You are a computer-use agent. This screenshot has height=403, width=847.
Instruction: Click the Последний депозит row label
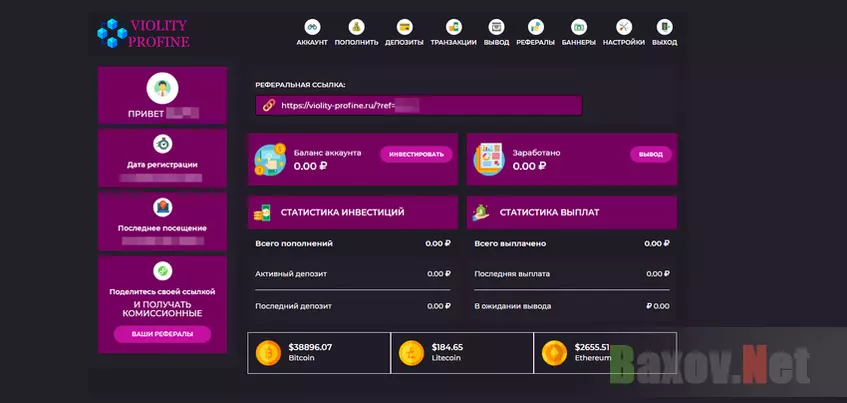pos(293,306)
